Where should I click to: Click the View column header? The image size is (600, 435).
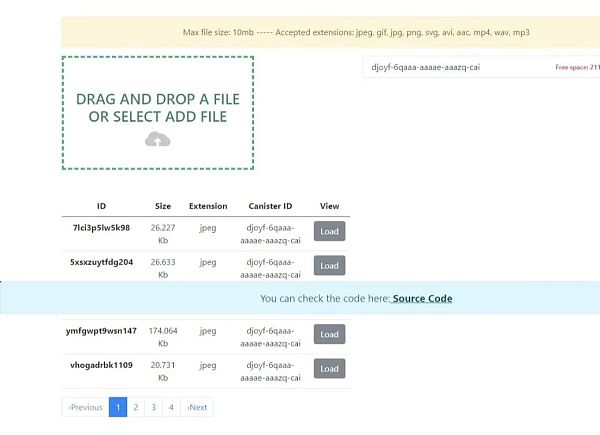coord(329,206)
